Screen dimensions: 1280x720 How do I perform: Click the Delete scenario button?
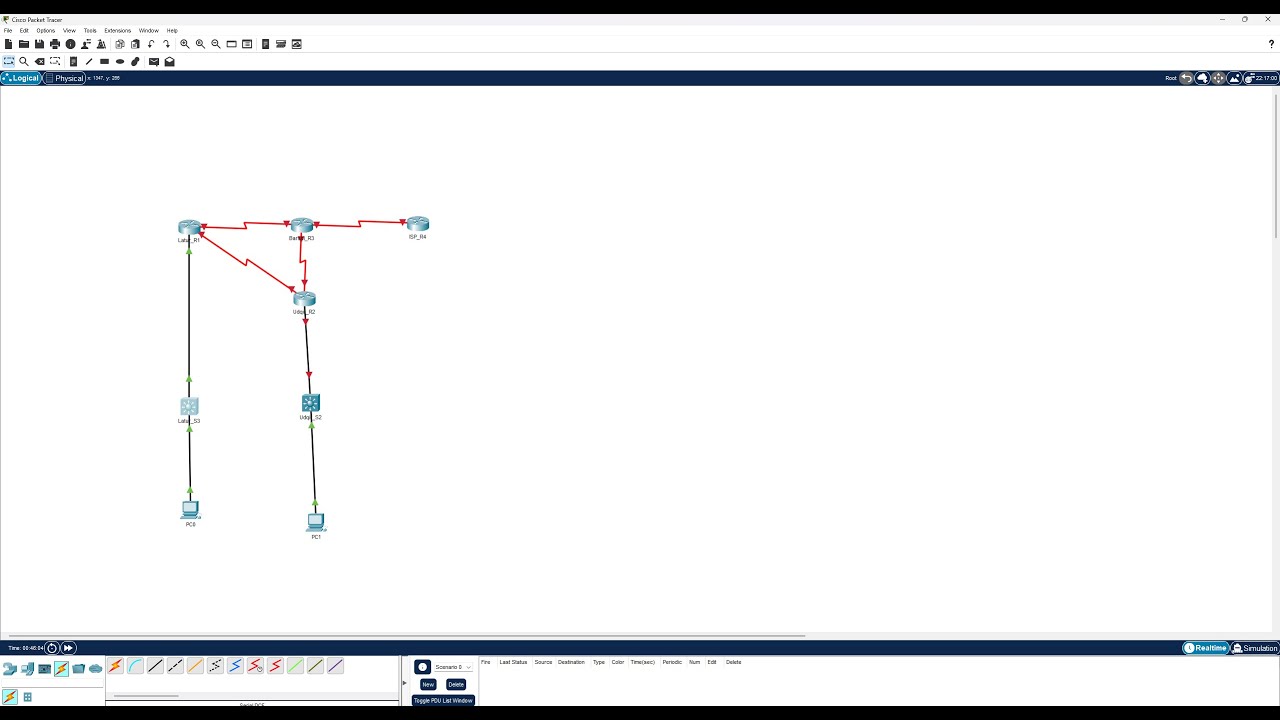click(456, 685)
